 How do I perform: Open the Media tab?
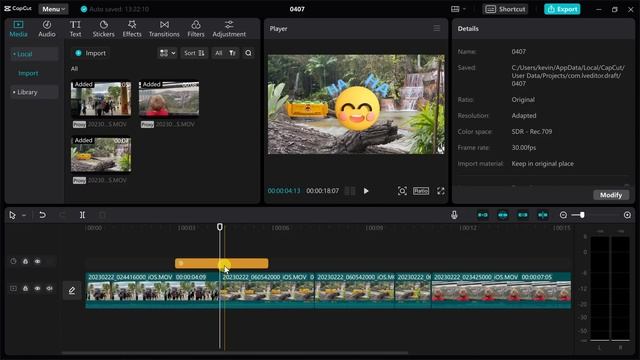click(18, 29)
